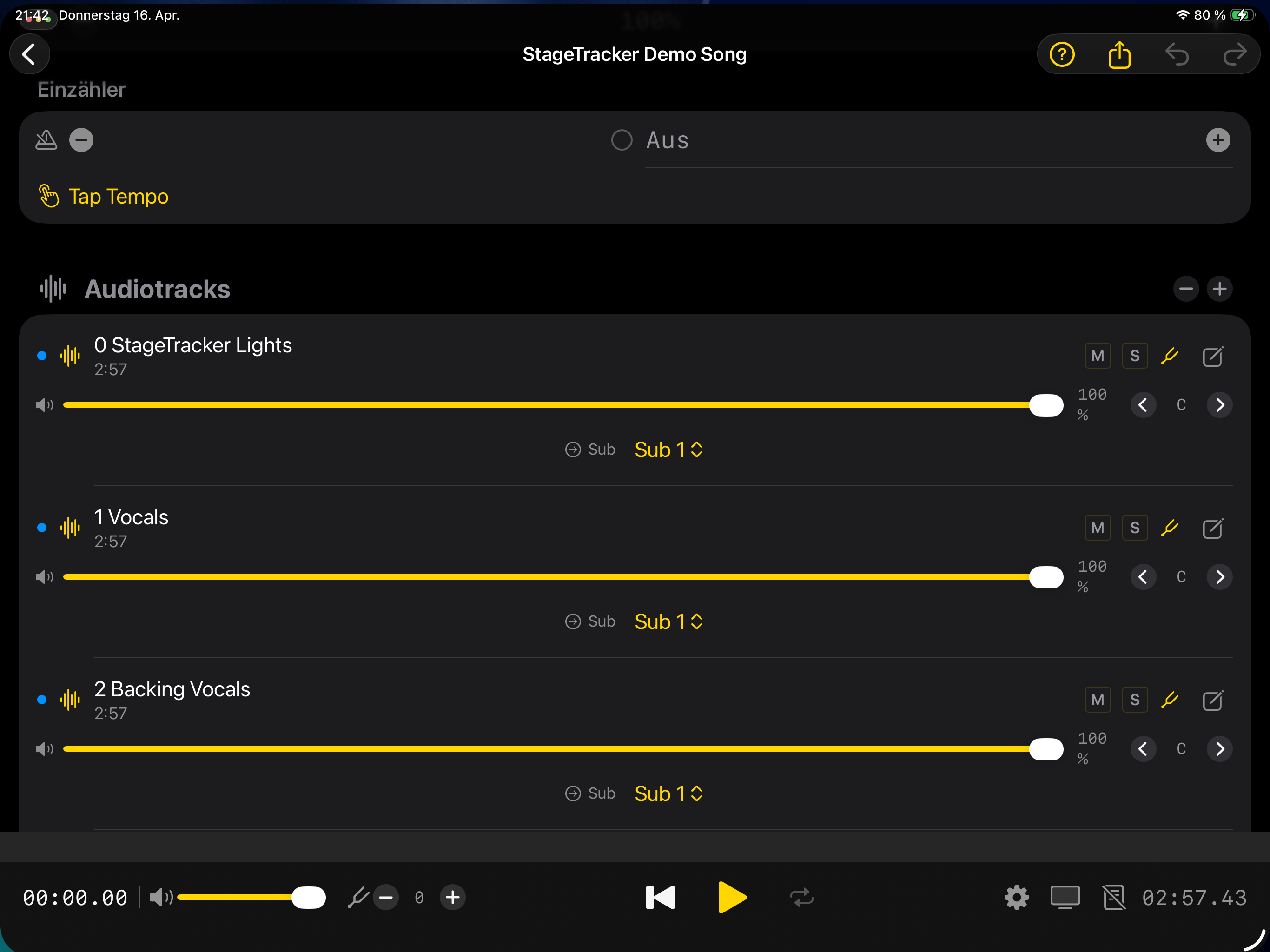Screen dimensions: 1270x952
Task: Toggle the loop repeat icon
Action: [x=801, y=898]
